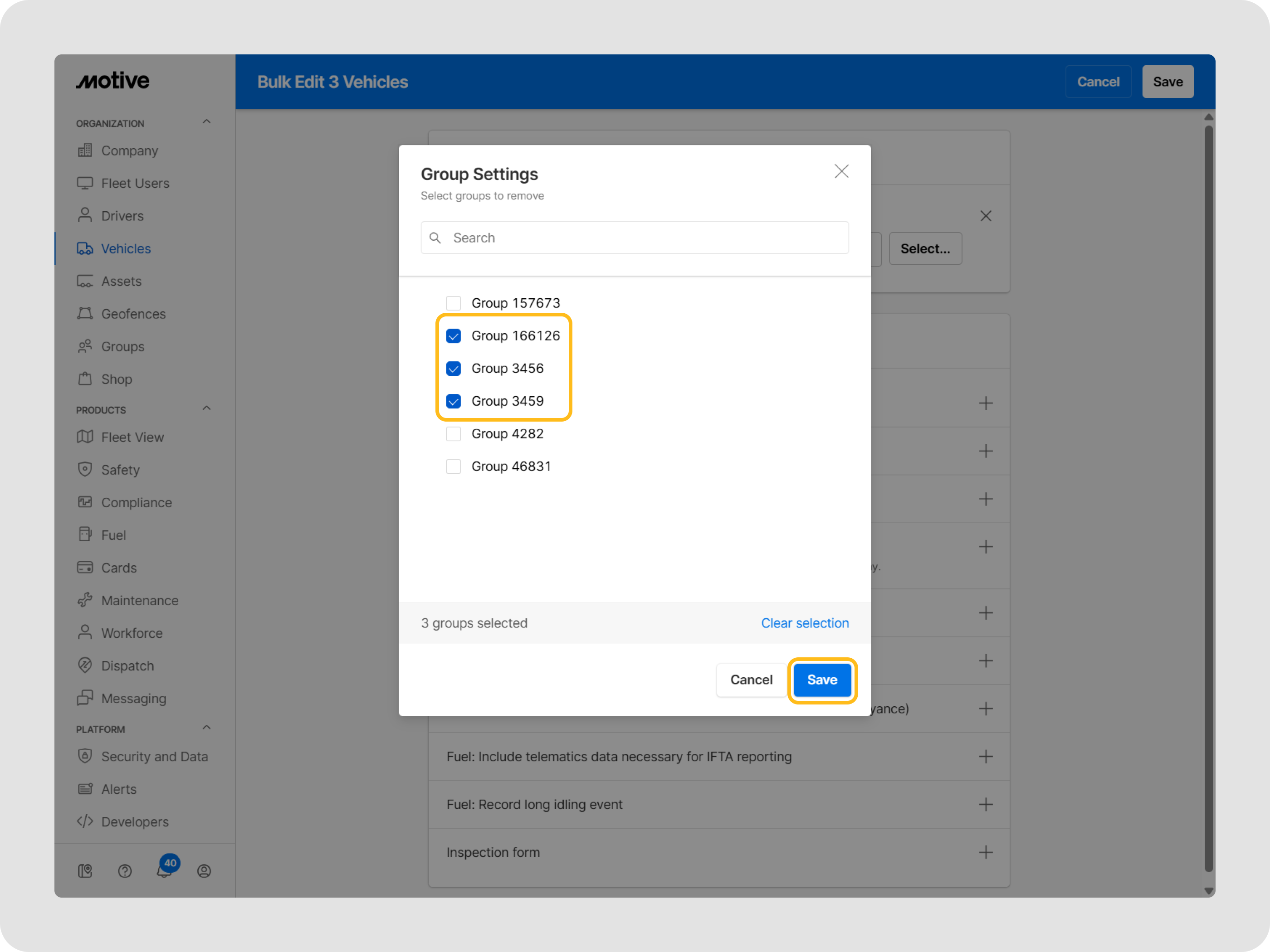Click the search magnifier icon in Group Settings
The image size is (1270, 952).
tap(435, 238)
